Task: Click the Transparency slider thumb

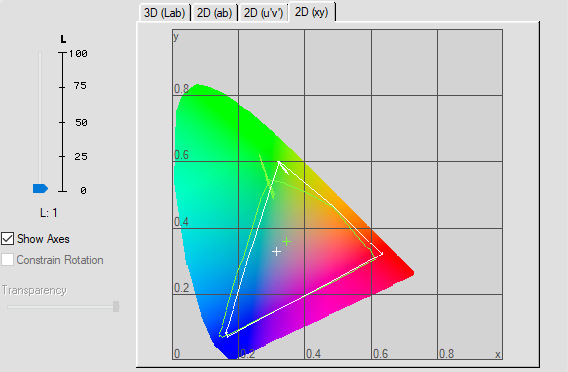Action: pyautogui.click(x=116, y=306)
